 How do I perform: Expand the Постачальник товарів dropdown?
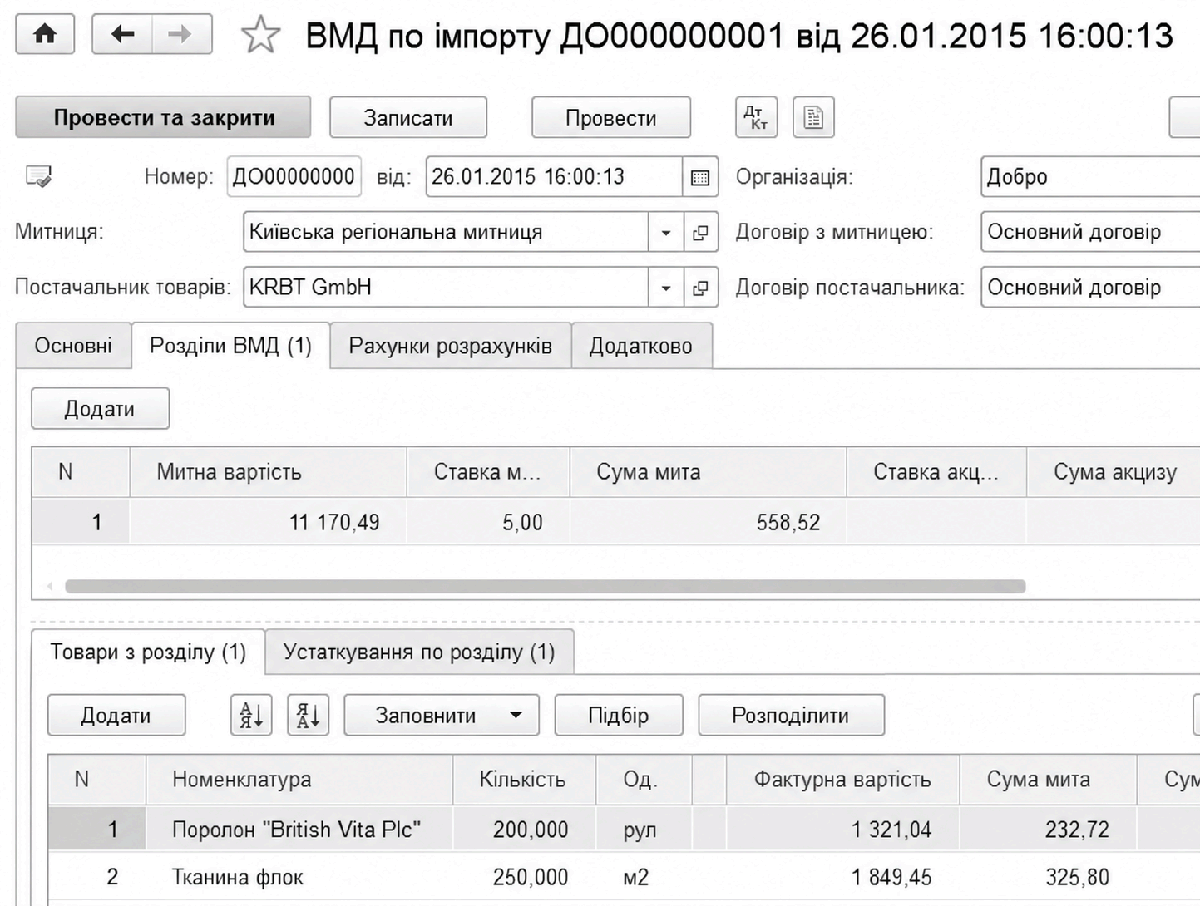[667, 288]
